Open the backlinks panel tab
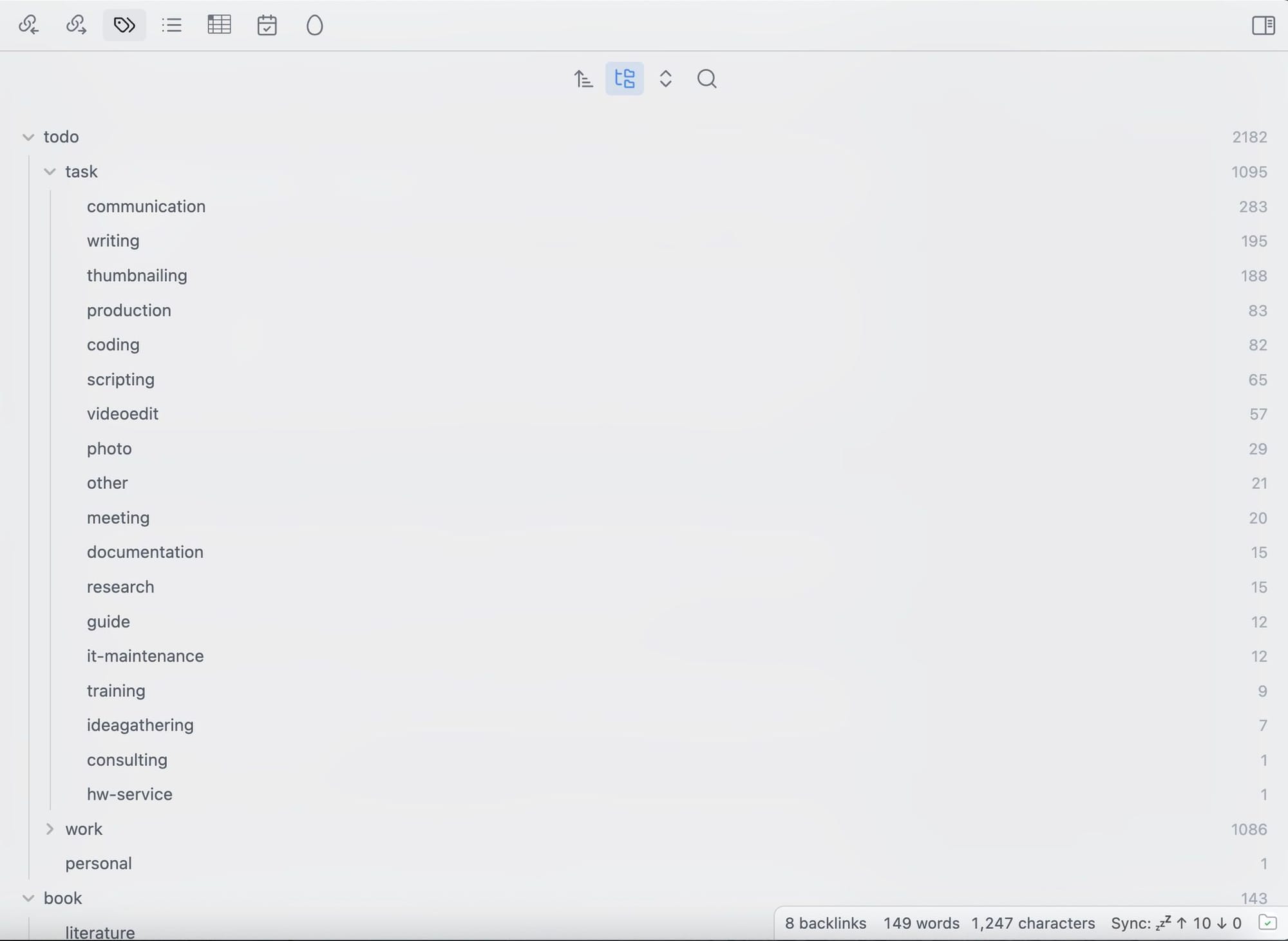The width and height of the screenshot is (1288, 941). coord(28,25)
